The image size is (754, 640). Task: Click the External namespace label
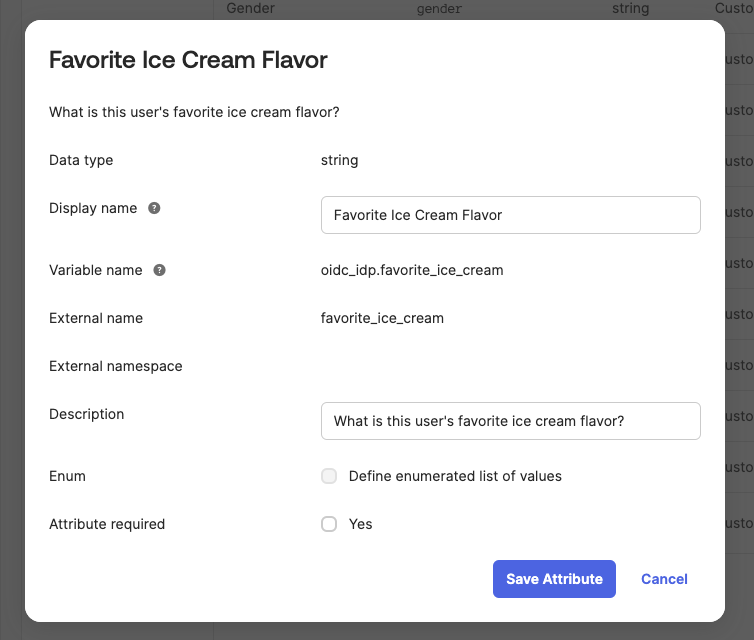[116, 366]
